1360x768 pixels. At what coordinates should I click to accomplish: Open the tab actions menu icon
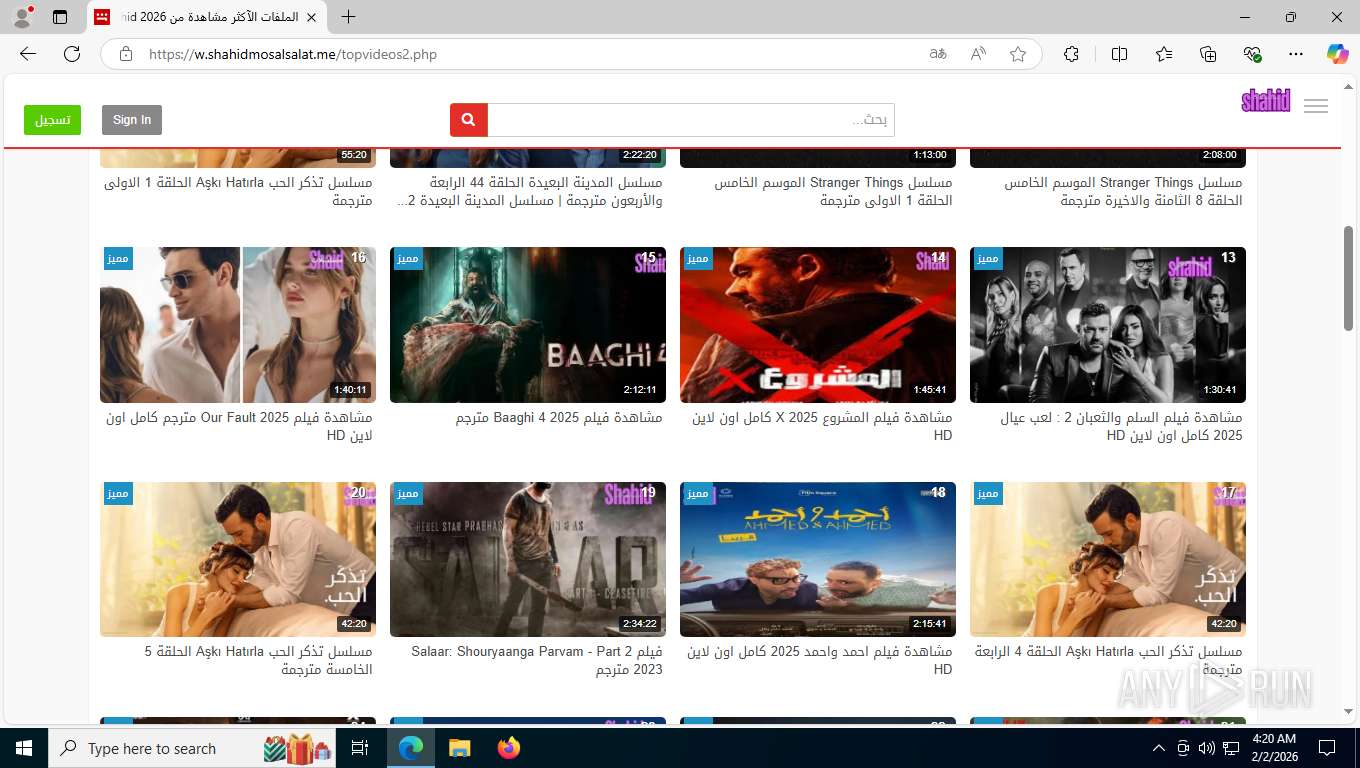(60, 17)
